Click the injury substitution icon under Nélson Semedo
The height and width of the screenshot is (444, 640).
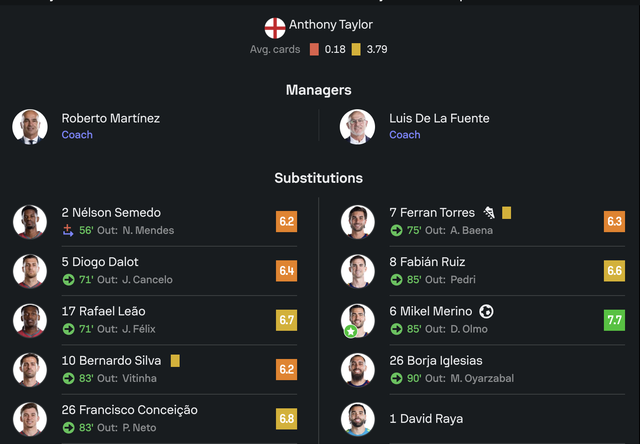(68, 231)
